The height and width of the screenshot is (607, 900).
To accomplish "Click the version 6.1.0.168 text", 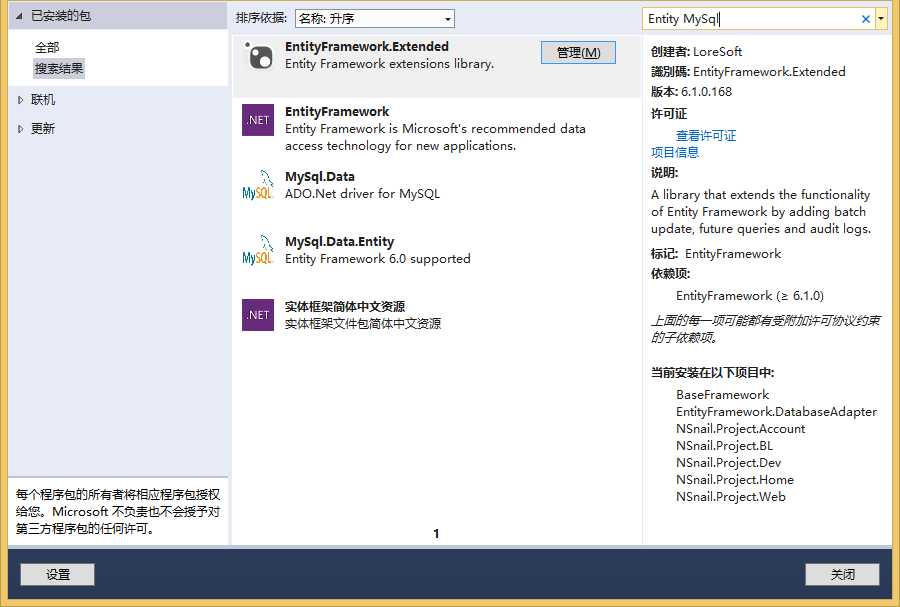I will [x=706, y=92].
